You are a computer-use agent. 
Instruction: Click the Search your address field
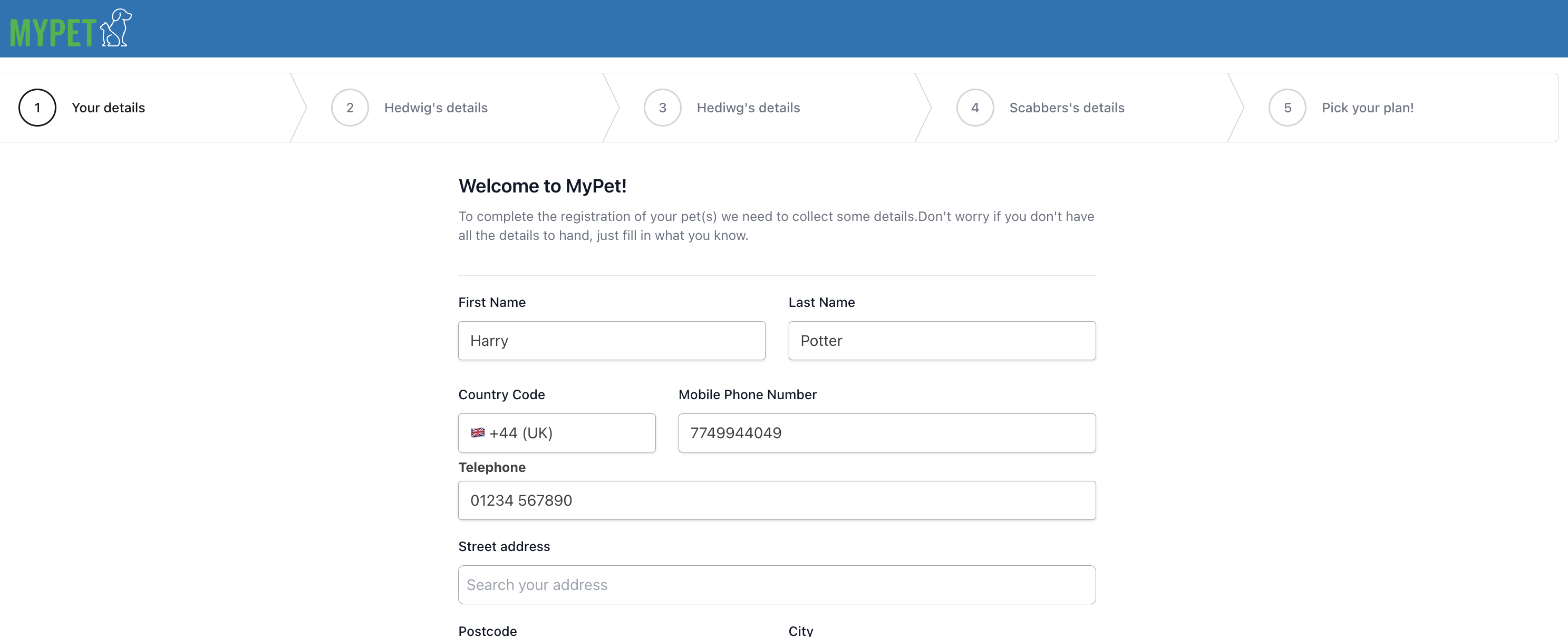point(777,585)
